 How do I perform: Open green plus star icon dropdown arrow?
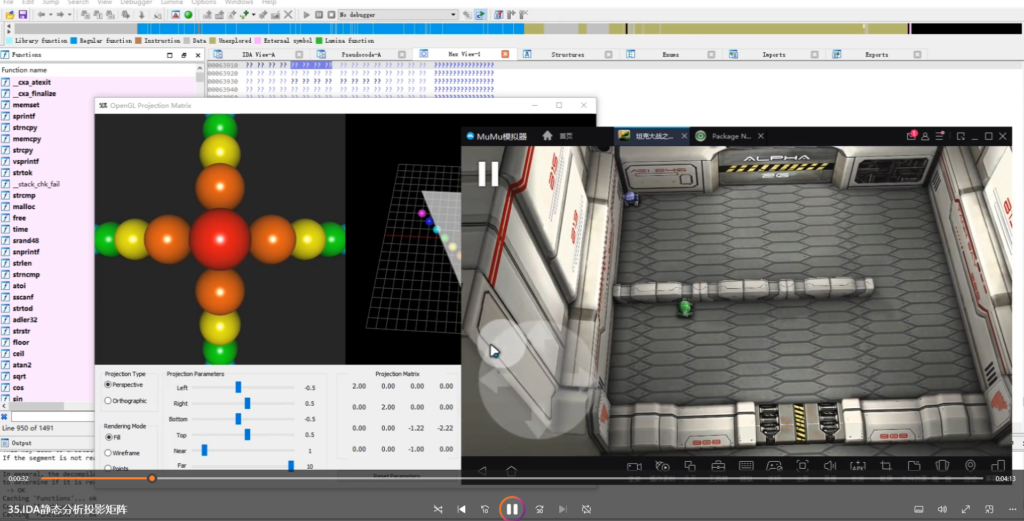tap(253, 14)
